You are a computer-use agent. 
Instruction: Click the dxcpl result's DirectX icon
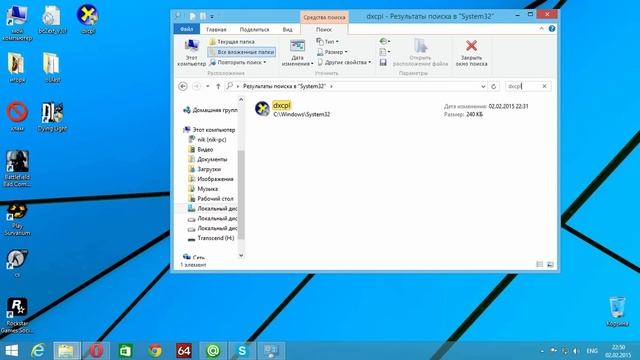(262, 109)
